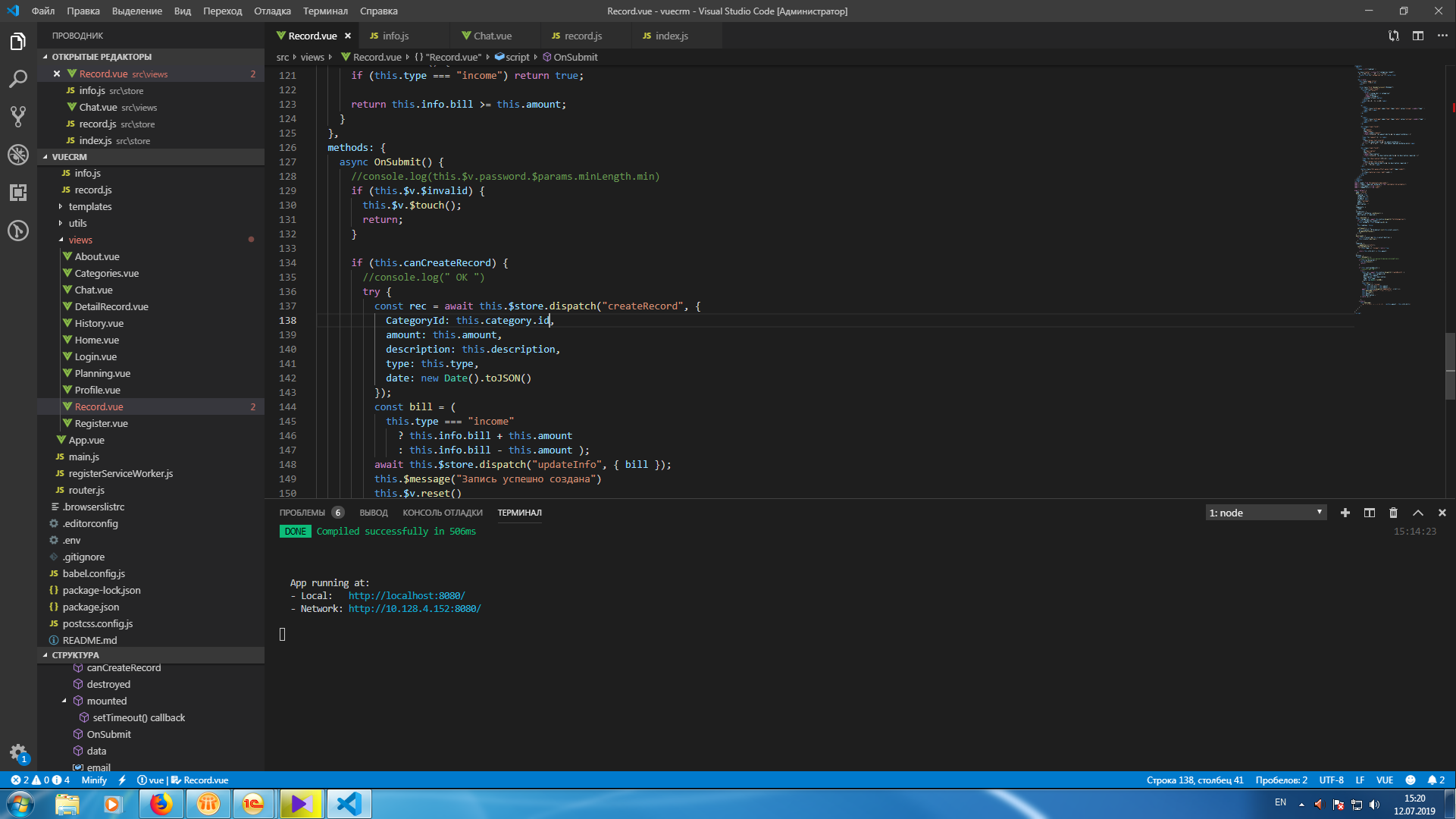
Task: Switch to the Chat.vue editor tab
Action: point(491,36)
